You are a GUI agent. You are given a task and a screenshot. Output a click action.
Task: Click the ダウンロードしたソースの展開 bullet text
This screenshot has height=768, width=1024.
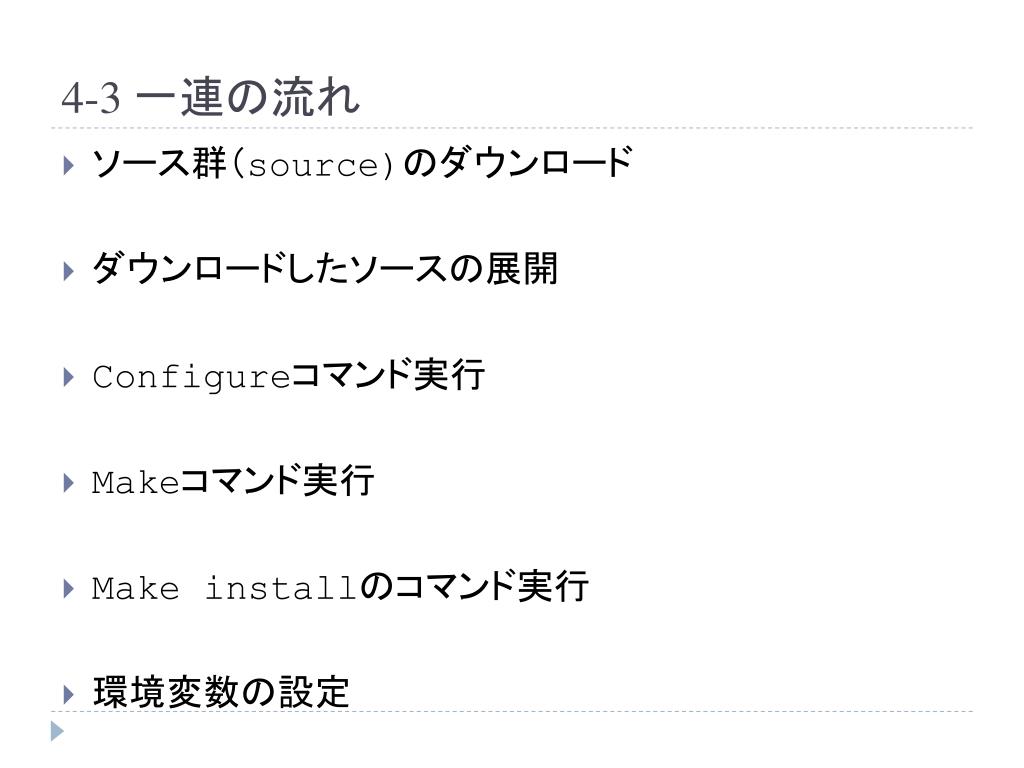[325, 269]
